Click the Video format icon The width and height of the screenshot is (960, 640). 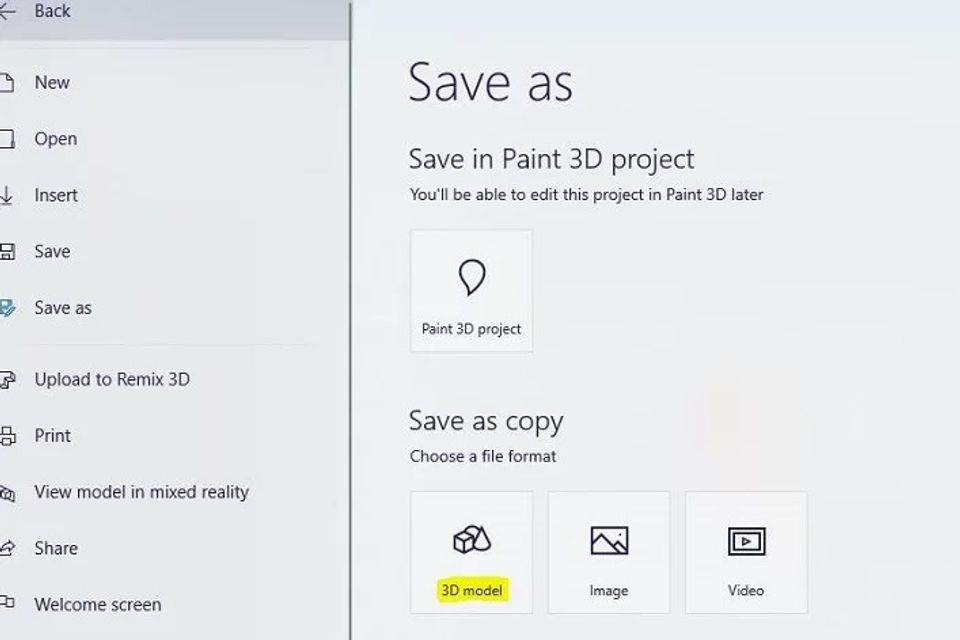[x=747, y=540]
